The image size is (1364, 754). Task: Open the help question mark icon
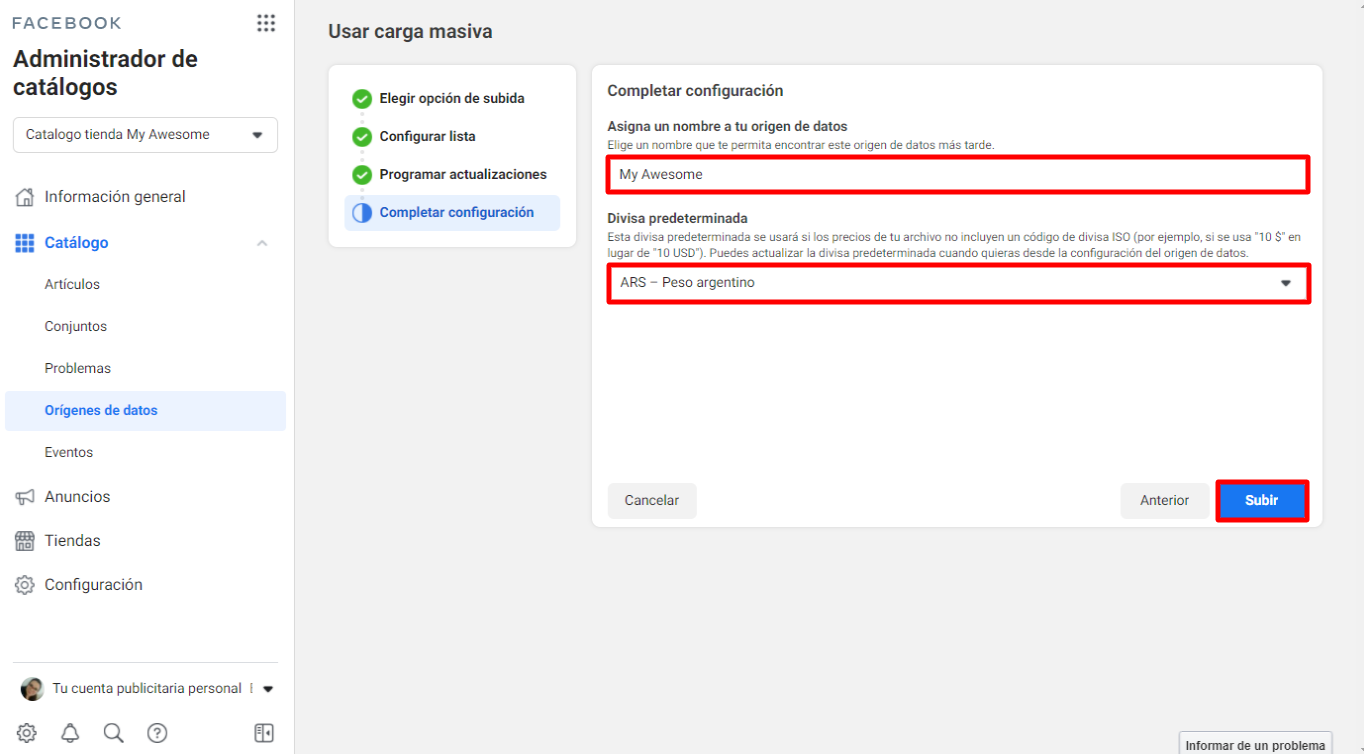[157, 733]
